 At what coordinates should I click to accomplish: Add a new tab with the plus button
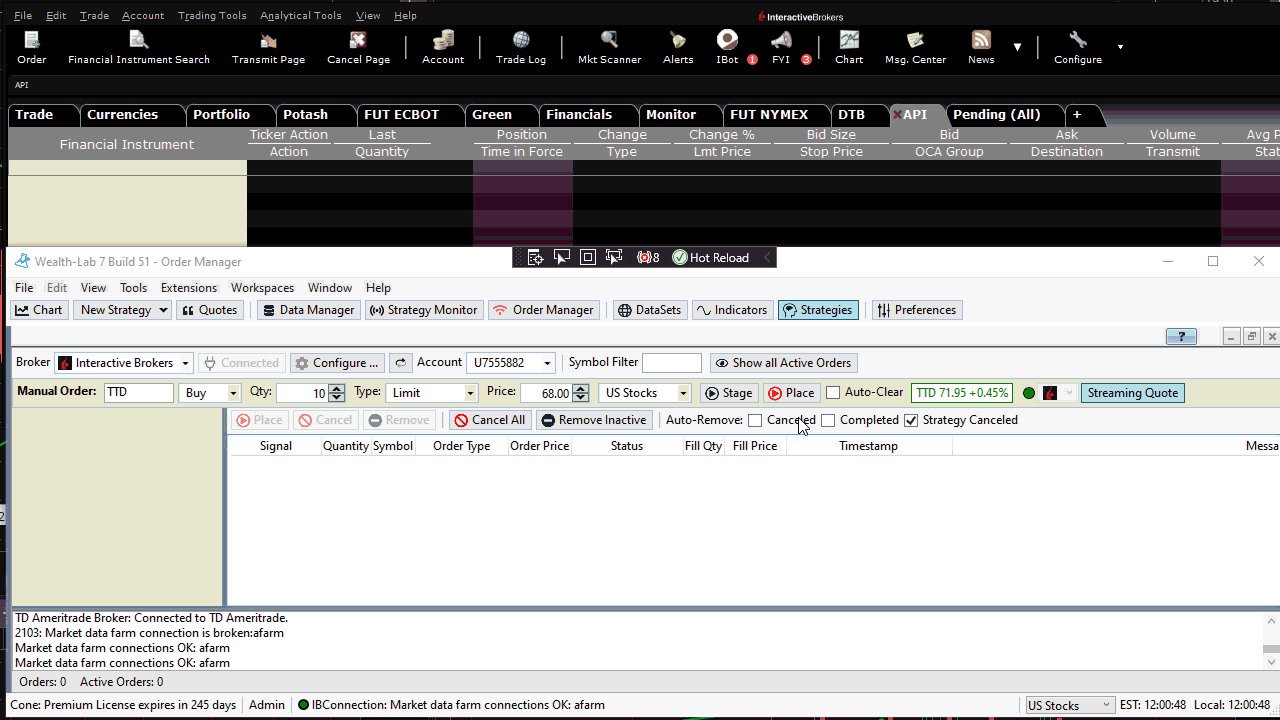pos(1077,115)
